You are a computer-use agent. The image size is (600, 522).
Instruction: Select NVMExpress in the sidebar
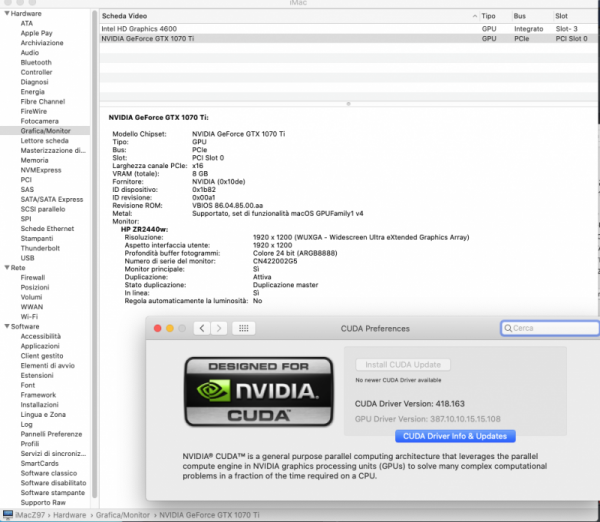point(41,170)
